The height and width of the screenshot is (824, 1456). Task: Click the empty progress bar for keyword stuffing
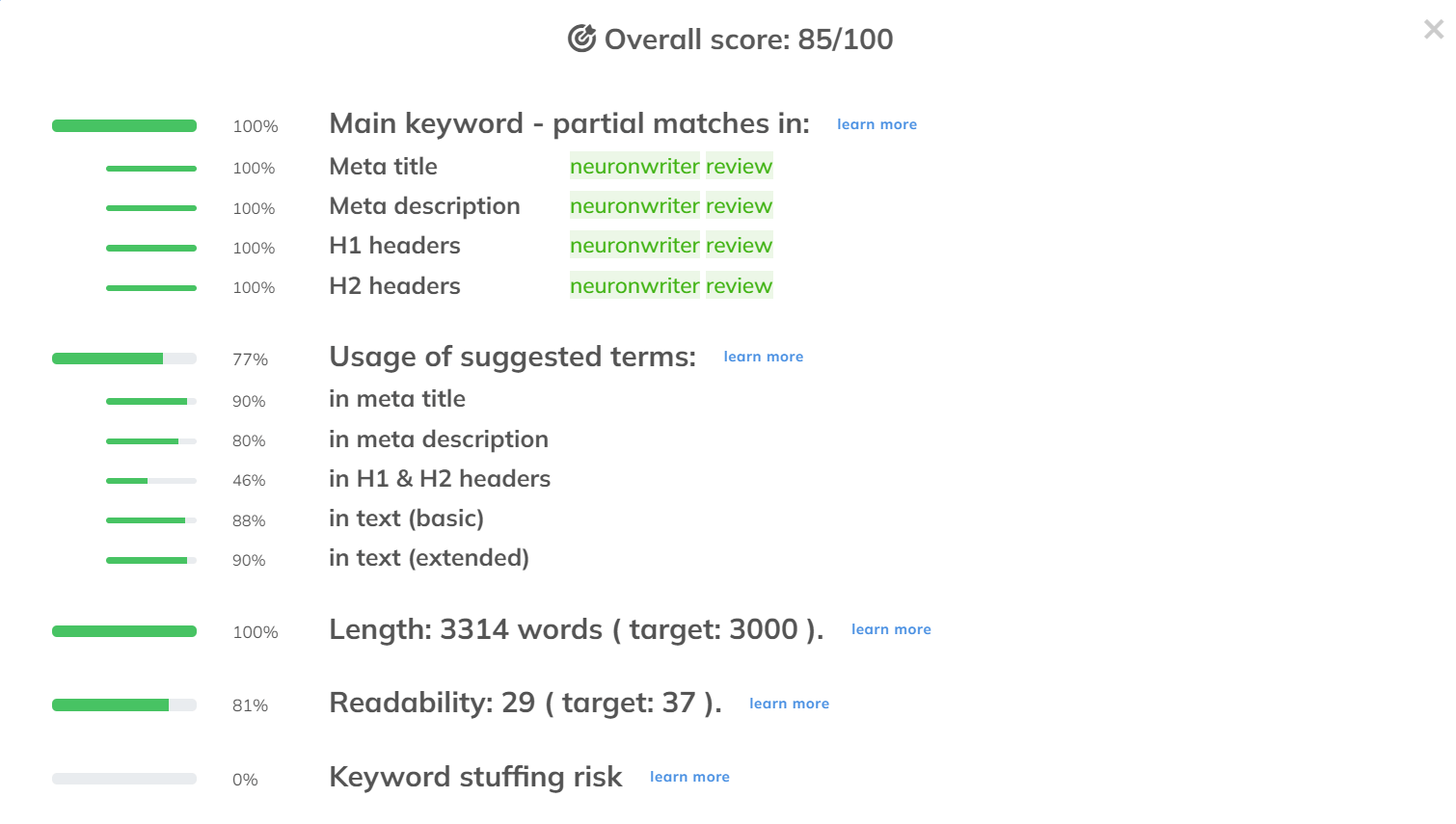click(123, 779)
